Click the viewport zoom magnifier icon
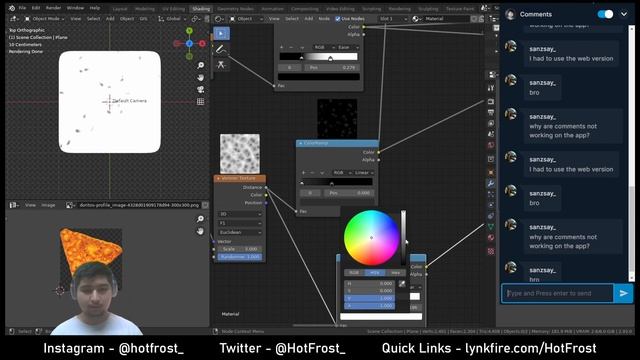The image size is (640, 360). (200, 65)
